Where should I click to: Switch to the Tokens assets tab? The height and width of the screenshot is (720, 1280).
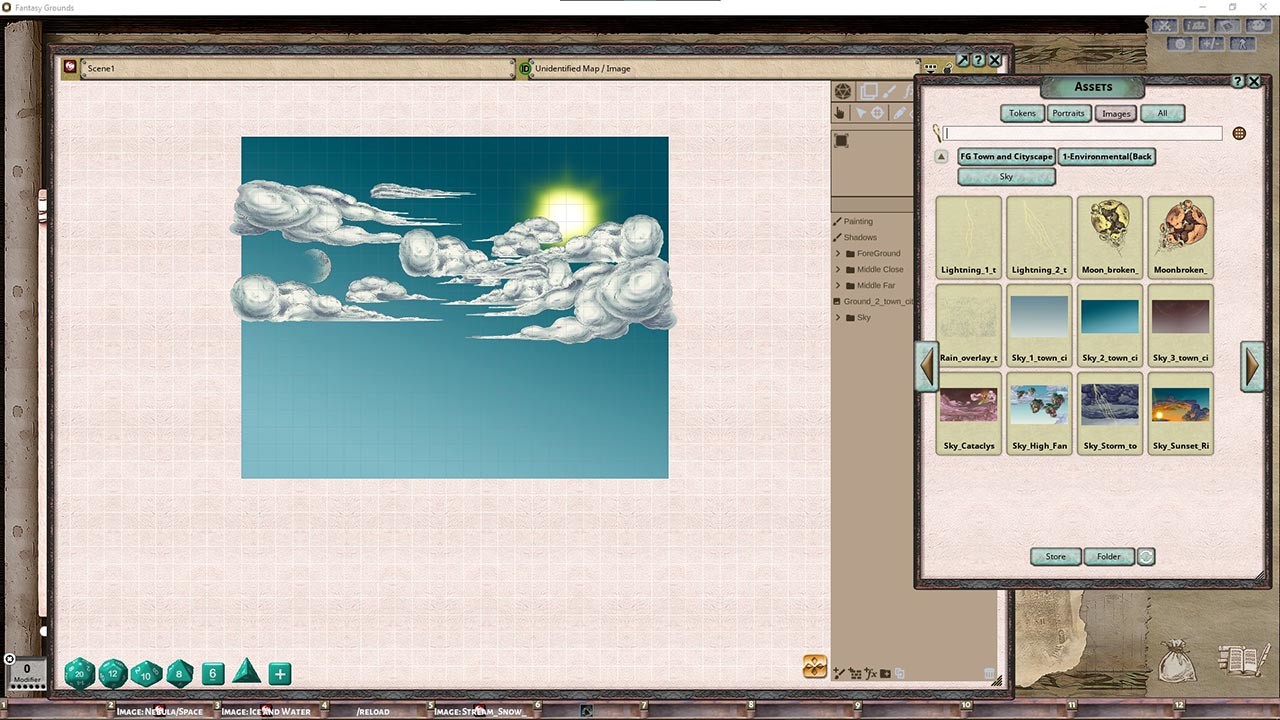pyautogui.click(x=1022, y=113)
